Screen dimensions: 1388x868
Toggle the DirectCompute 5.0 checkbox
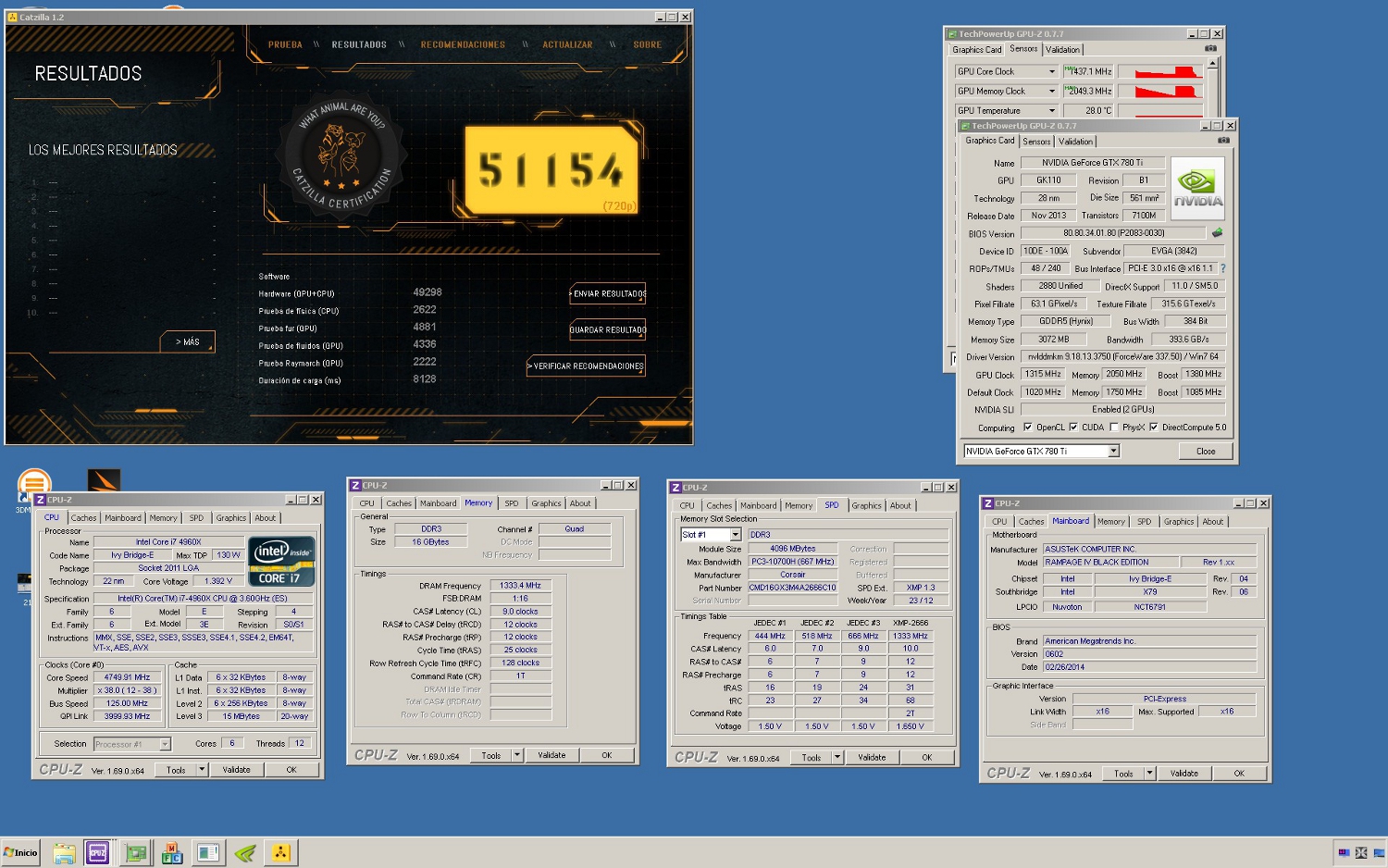(x=1153, y=428)
